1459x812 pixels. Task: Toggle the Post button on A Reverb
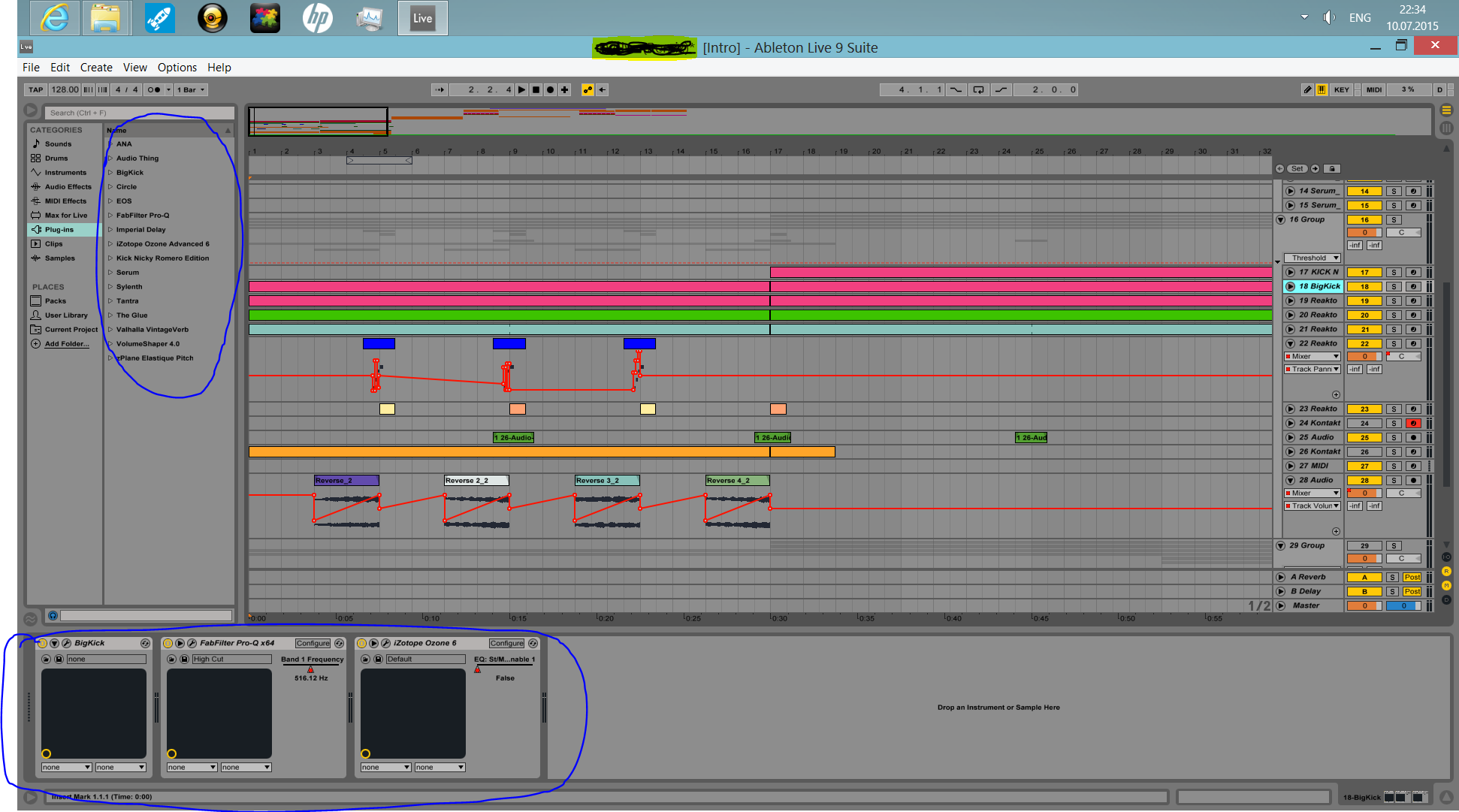[1412, 577]
